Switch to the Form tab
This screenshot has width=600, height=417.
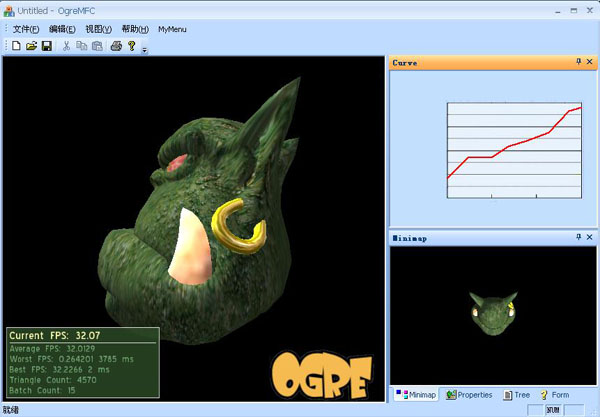coord(554,394)
